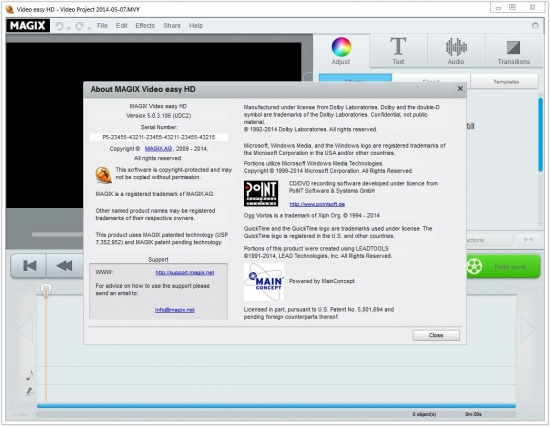Close the About MAGIX Video easy HD dialog
This screenshot has width=550, height=427.
(460, 89)
